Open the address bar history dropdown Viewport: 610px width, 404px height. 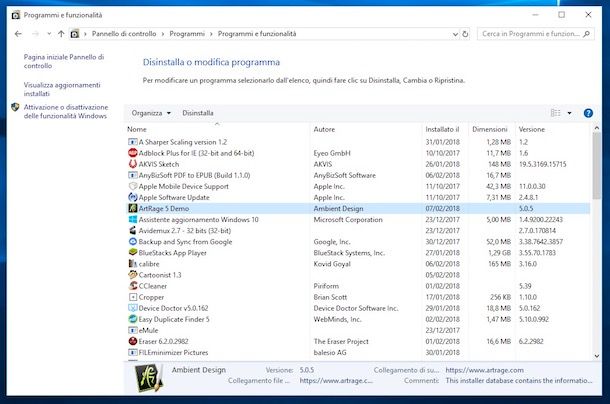click(x=455, y=34)
